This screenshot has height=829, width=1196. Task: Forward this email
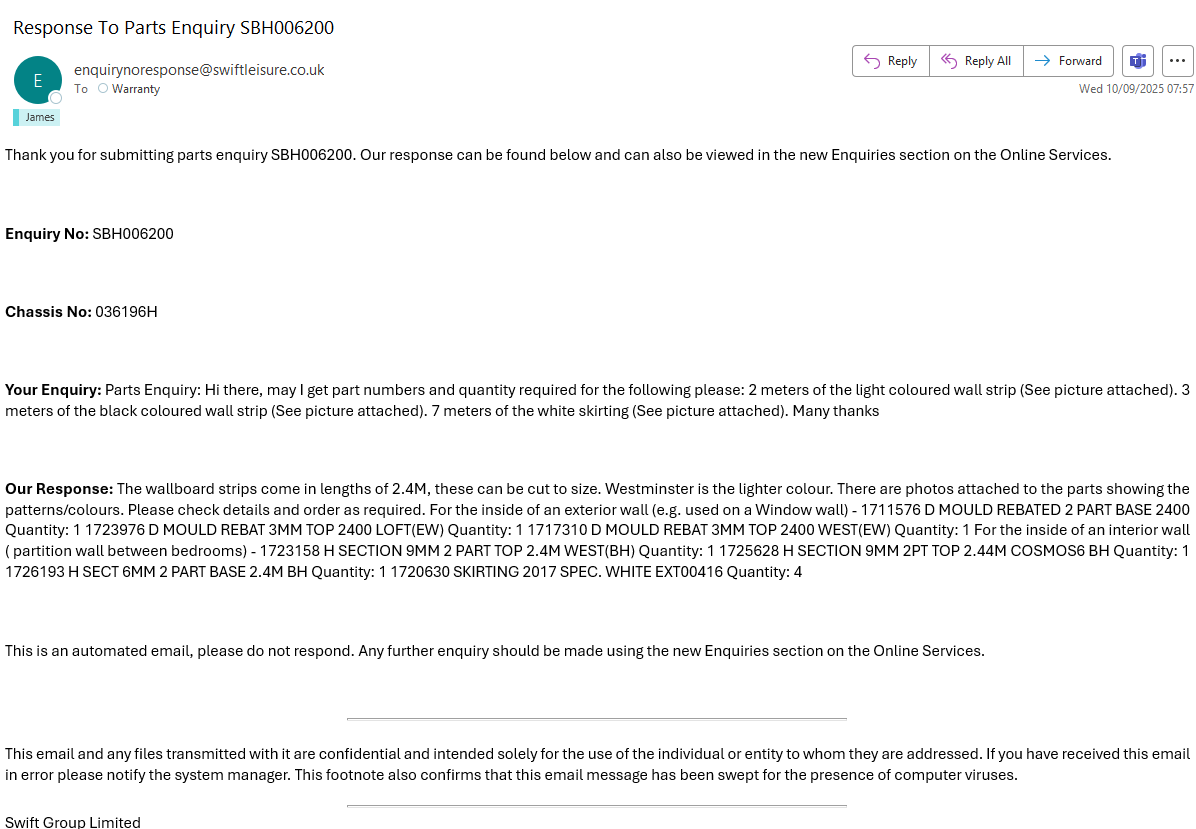pos(1067,61)
